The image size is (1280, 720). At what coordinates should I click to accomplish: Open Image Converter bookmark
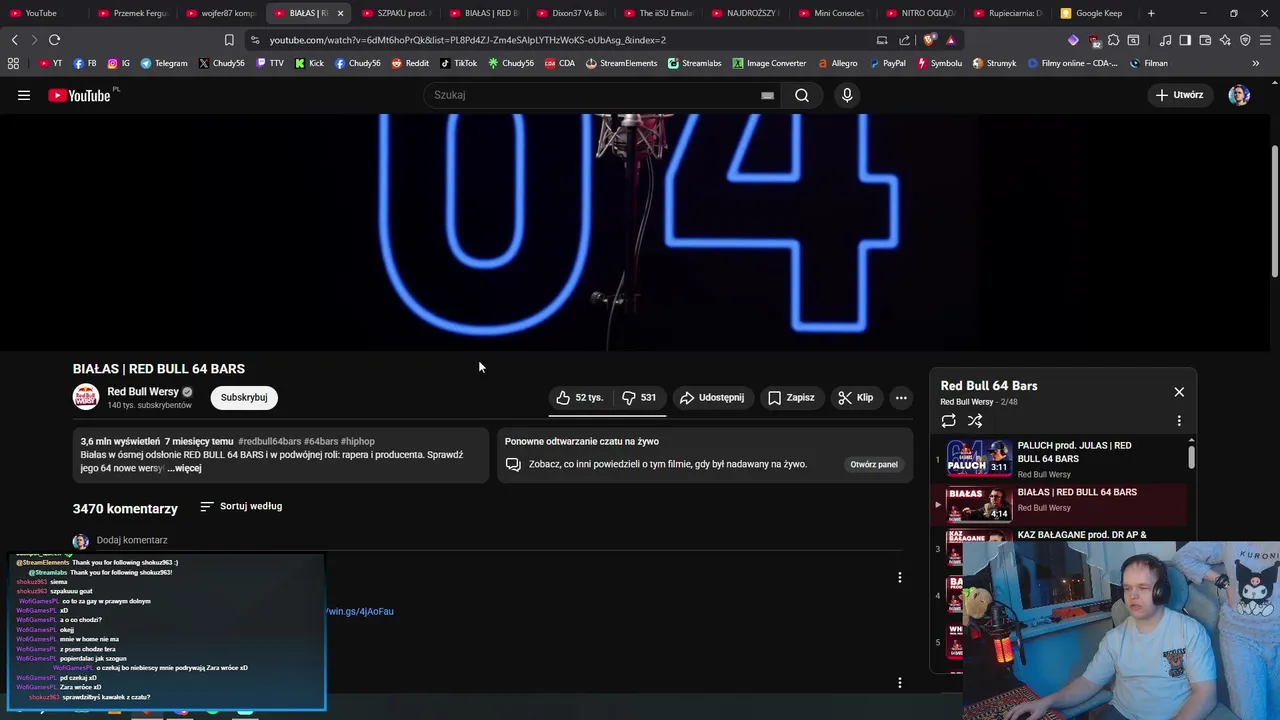769,63
